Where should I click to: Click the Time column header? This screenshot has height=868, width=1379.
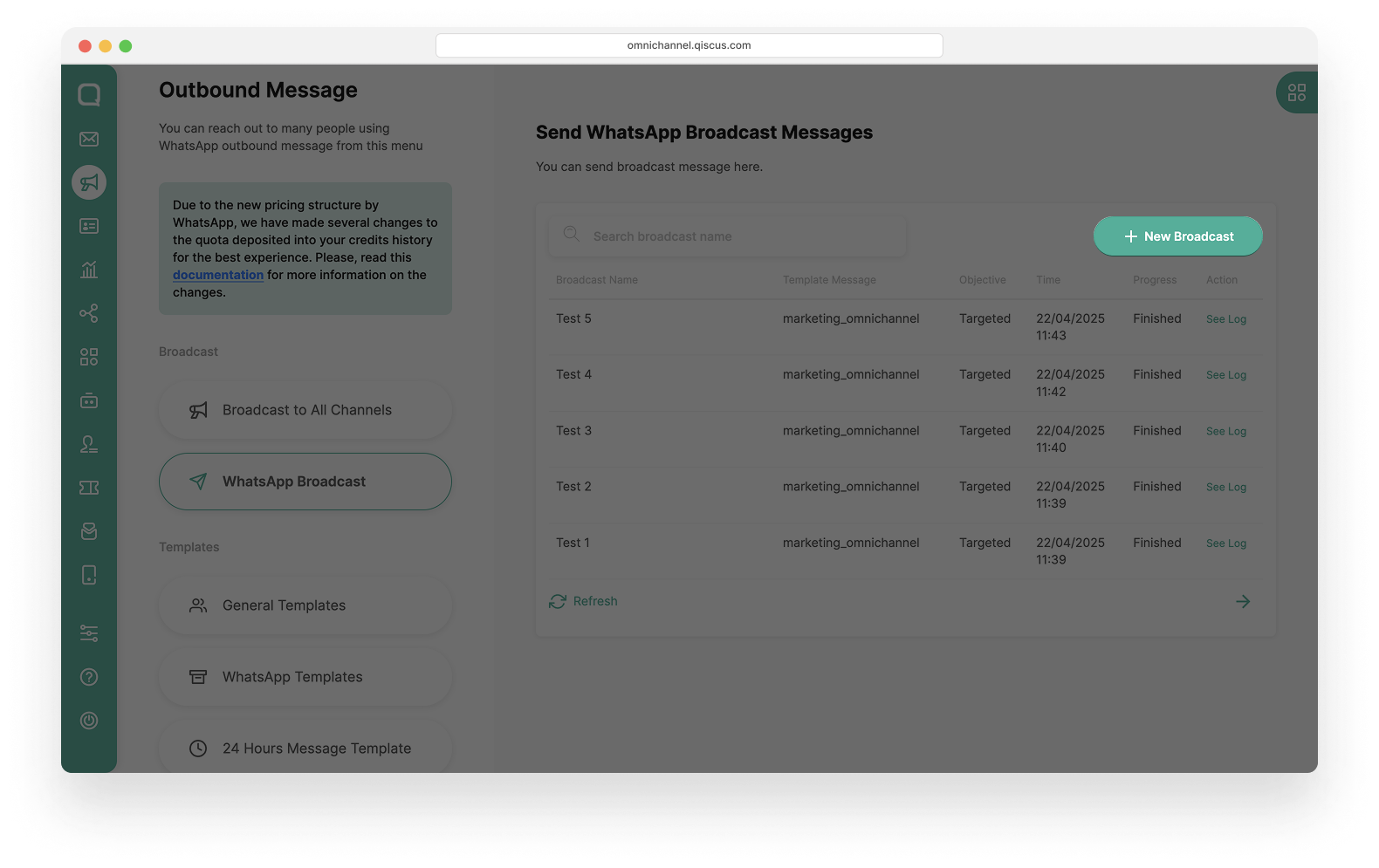pos(1048,280)
